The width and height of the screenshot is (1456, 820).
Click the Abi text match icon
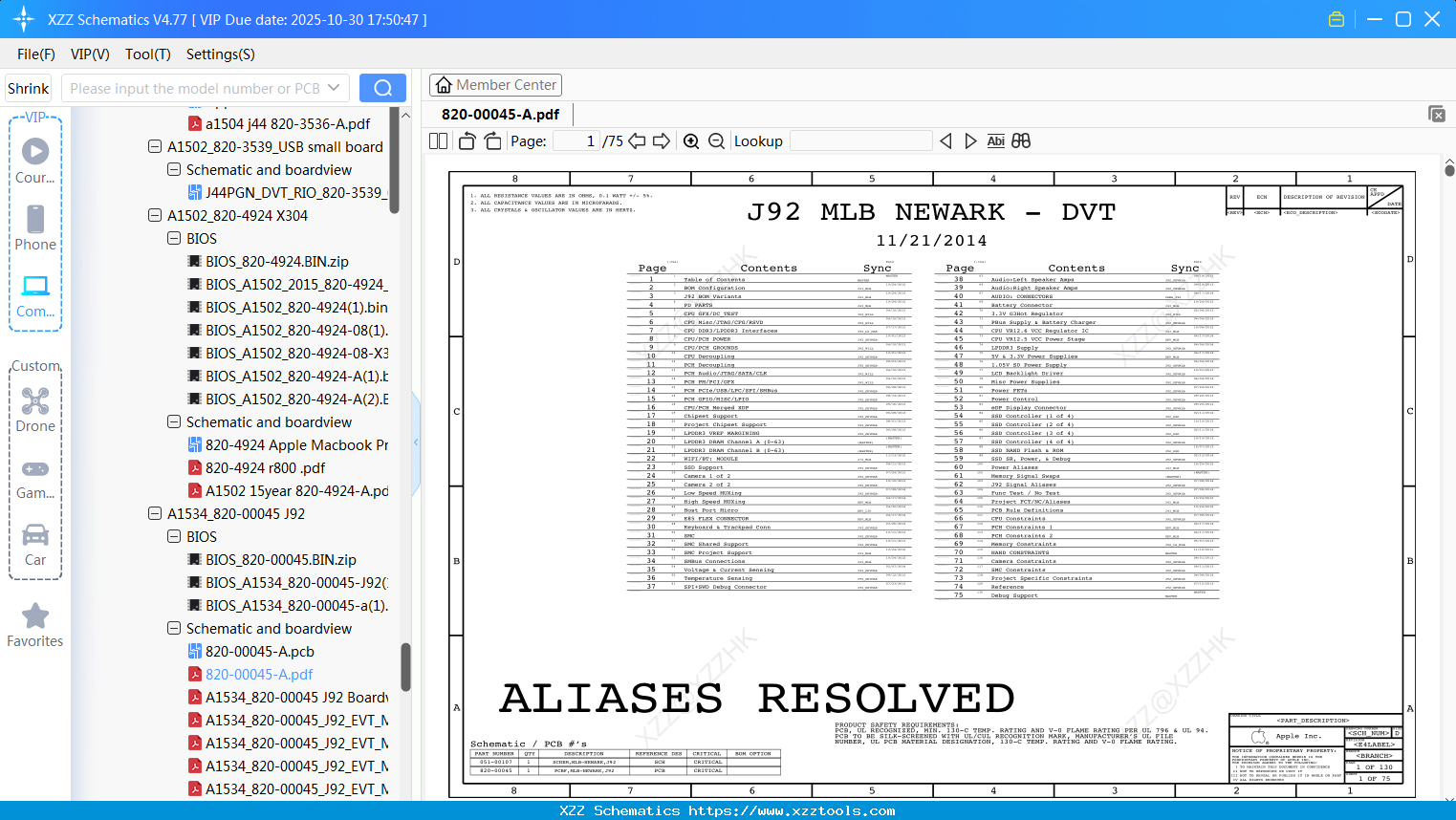(x=995, y=141)
